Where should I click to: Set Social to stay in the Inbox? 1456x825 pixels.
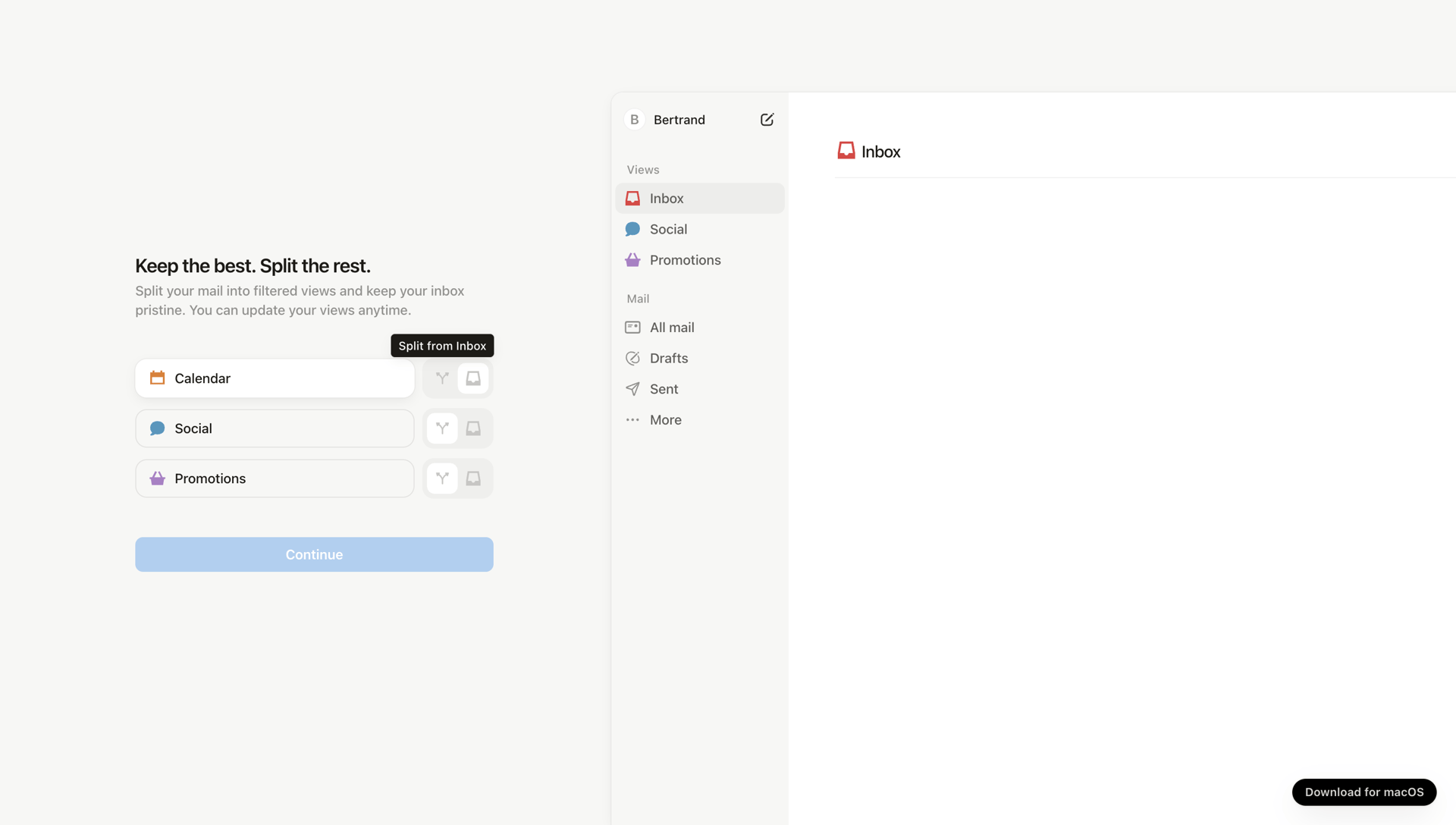(x=472, y=428)
